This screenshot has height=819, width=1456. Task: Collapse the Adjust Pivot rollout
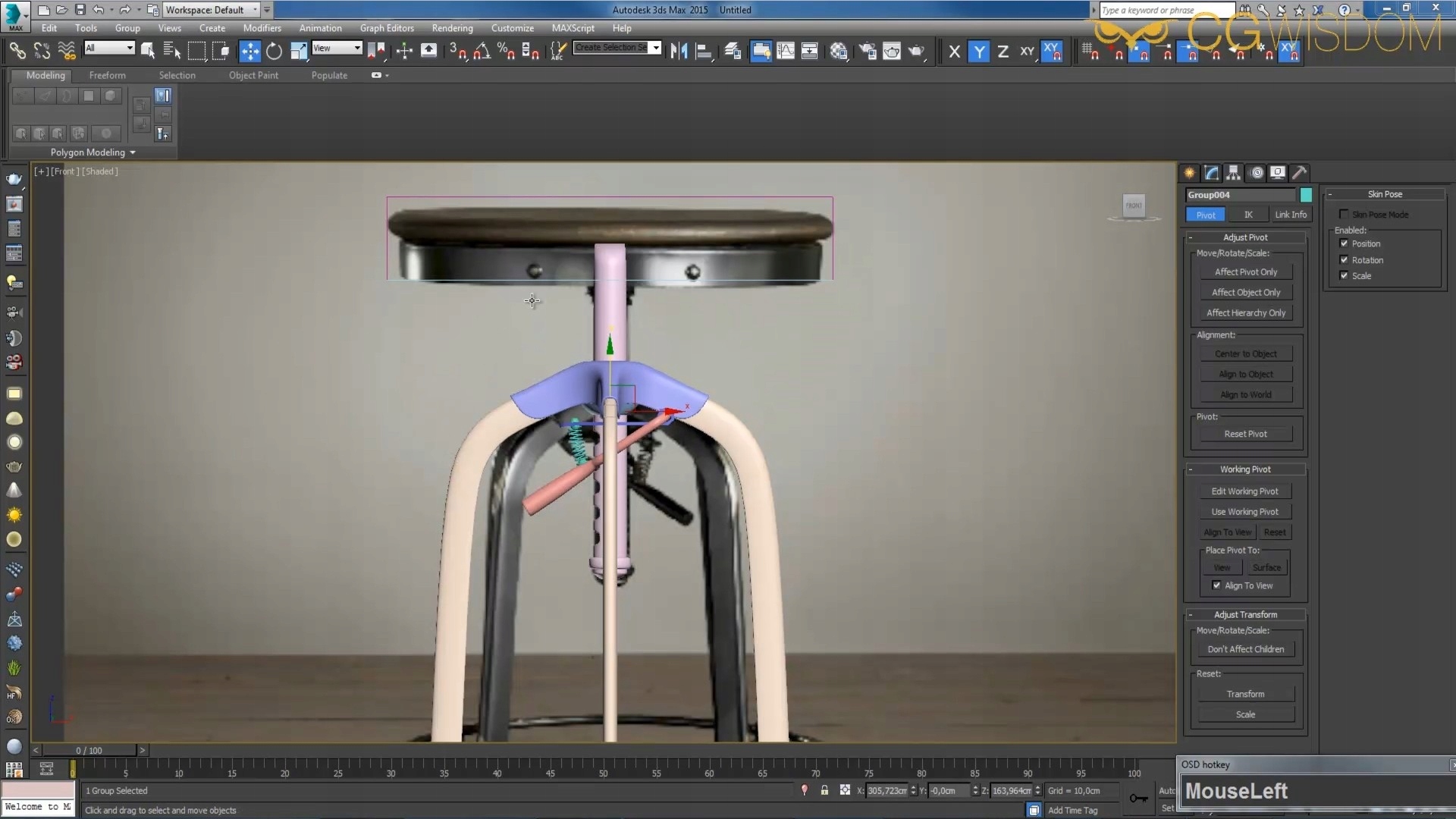tap(1245, 237)
